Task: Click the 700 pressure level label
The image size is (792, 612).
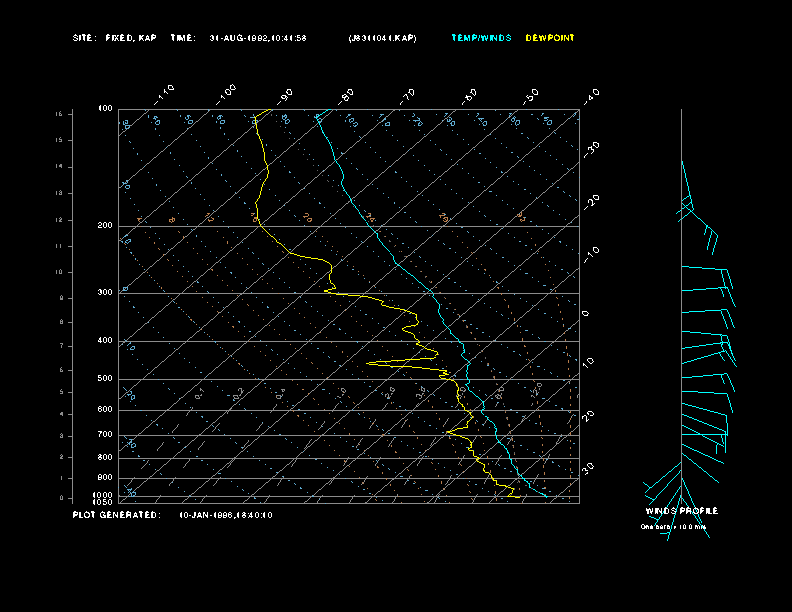Action: 105,434
